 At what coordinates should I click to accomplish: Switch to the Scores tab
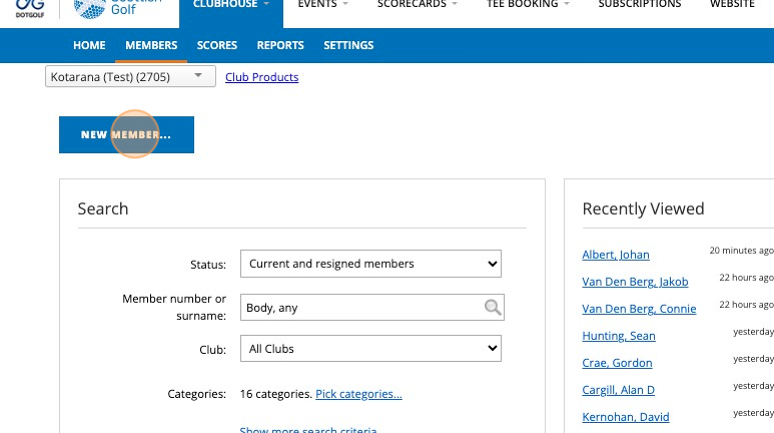click(217, 45)
